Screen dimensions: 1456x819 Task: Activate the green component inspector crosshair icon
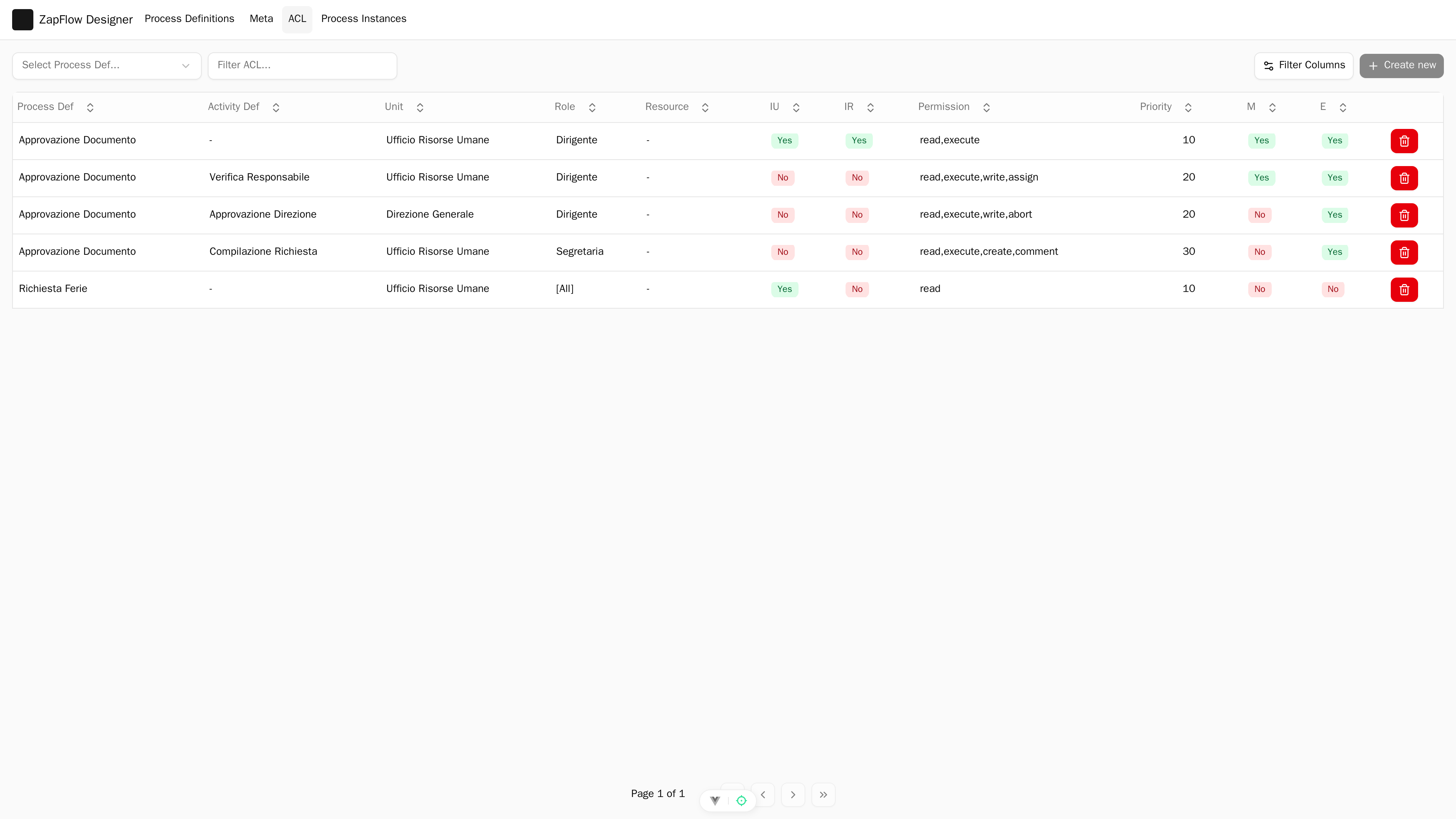[741, 800]
